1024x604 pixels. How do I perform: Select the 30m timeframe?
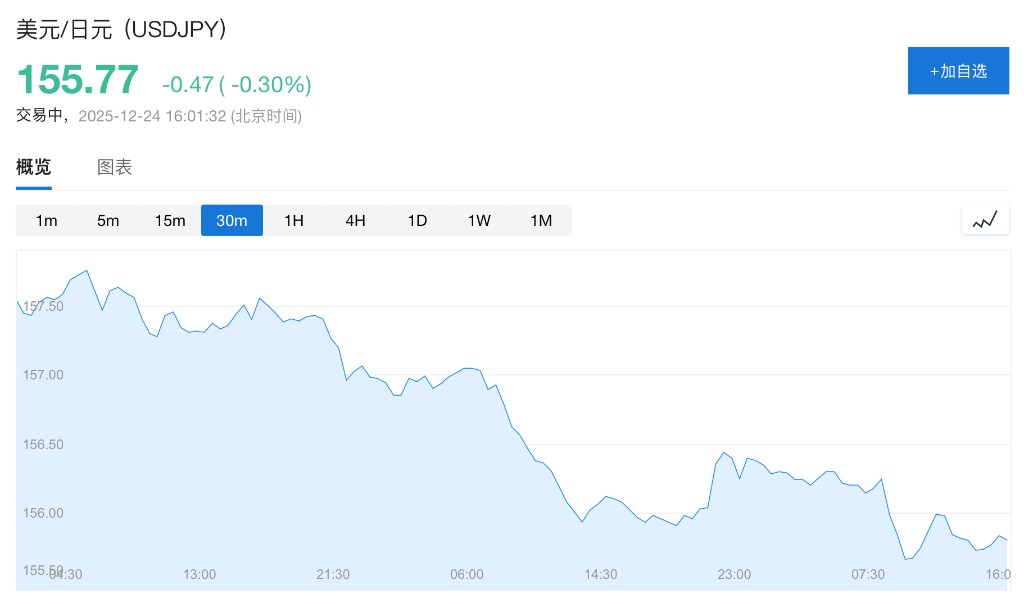(232, 220)
